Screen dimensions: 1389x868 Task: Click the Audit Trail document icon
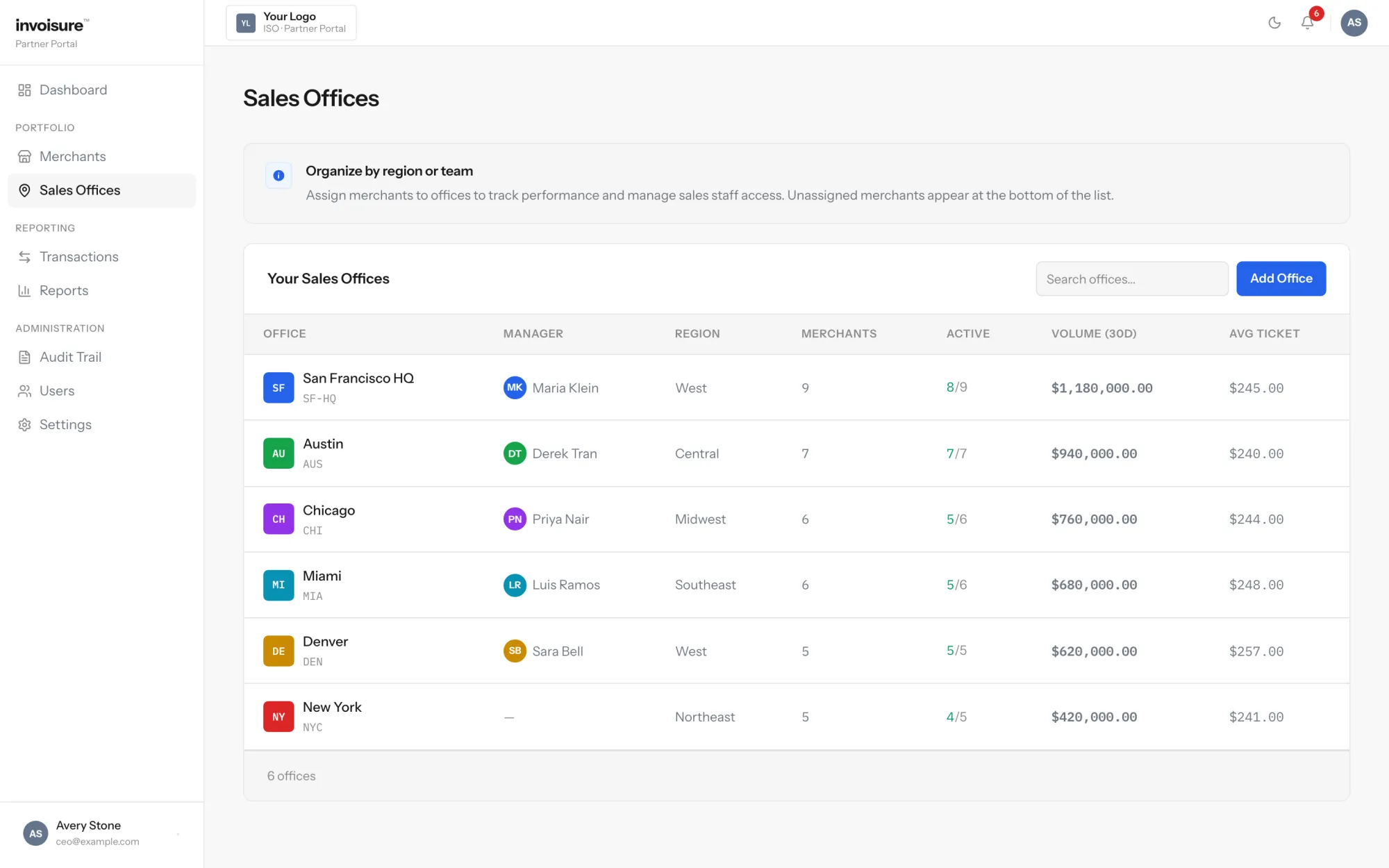coord(24,358)
